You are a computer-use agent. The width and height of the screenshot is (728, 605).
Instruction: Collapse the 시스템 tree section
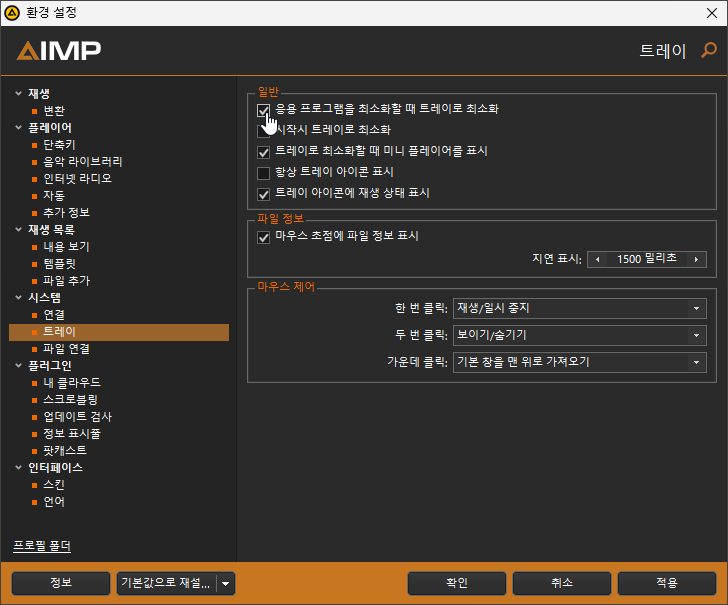(19, 297)
